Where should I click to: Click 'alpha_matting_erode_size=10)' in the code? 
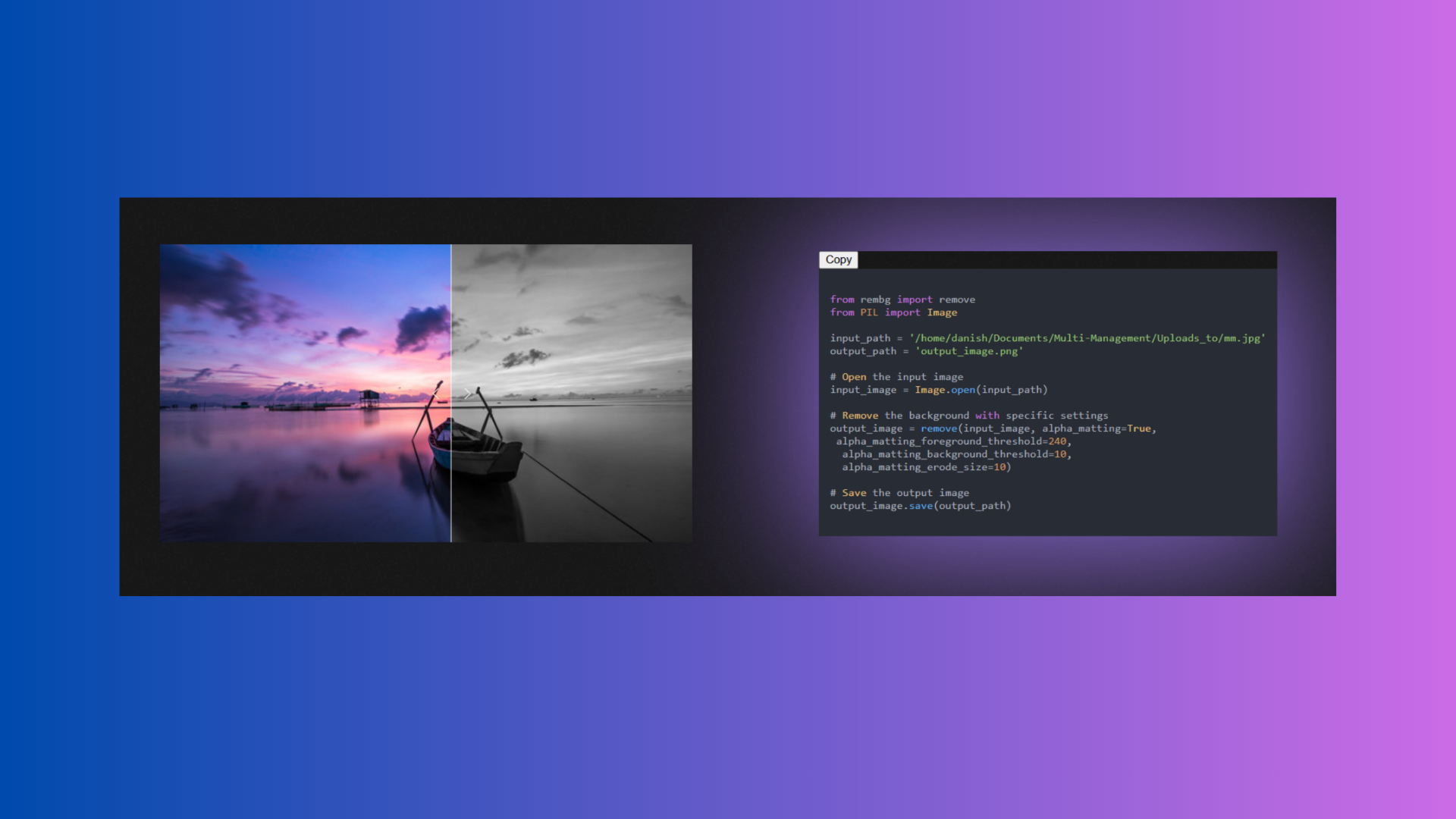[x=926, y=467]
